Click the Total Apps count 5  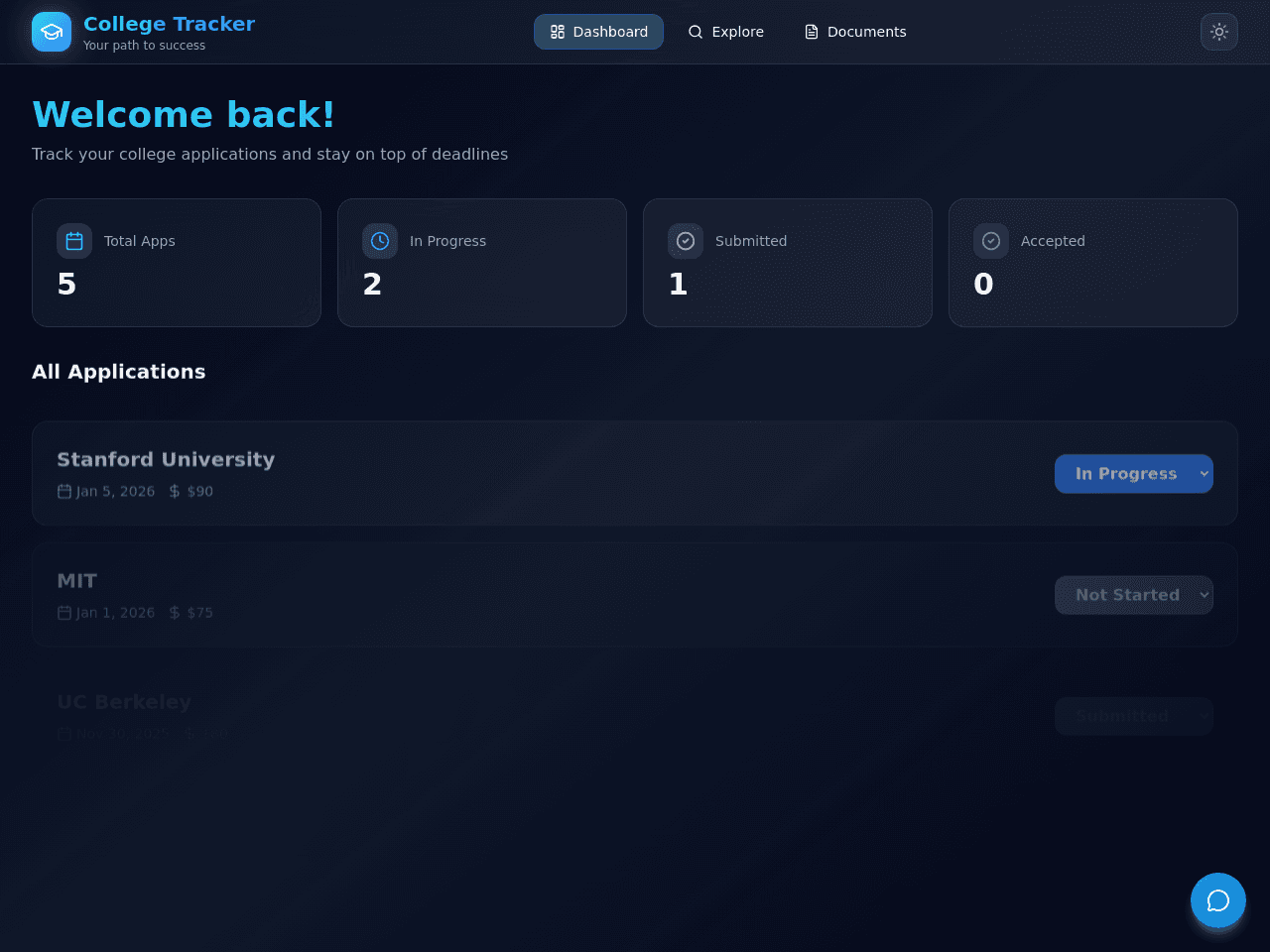point(66,285)
